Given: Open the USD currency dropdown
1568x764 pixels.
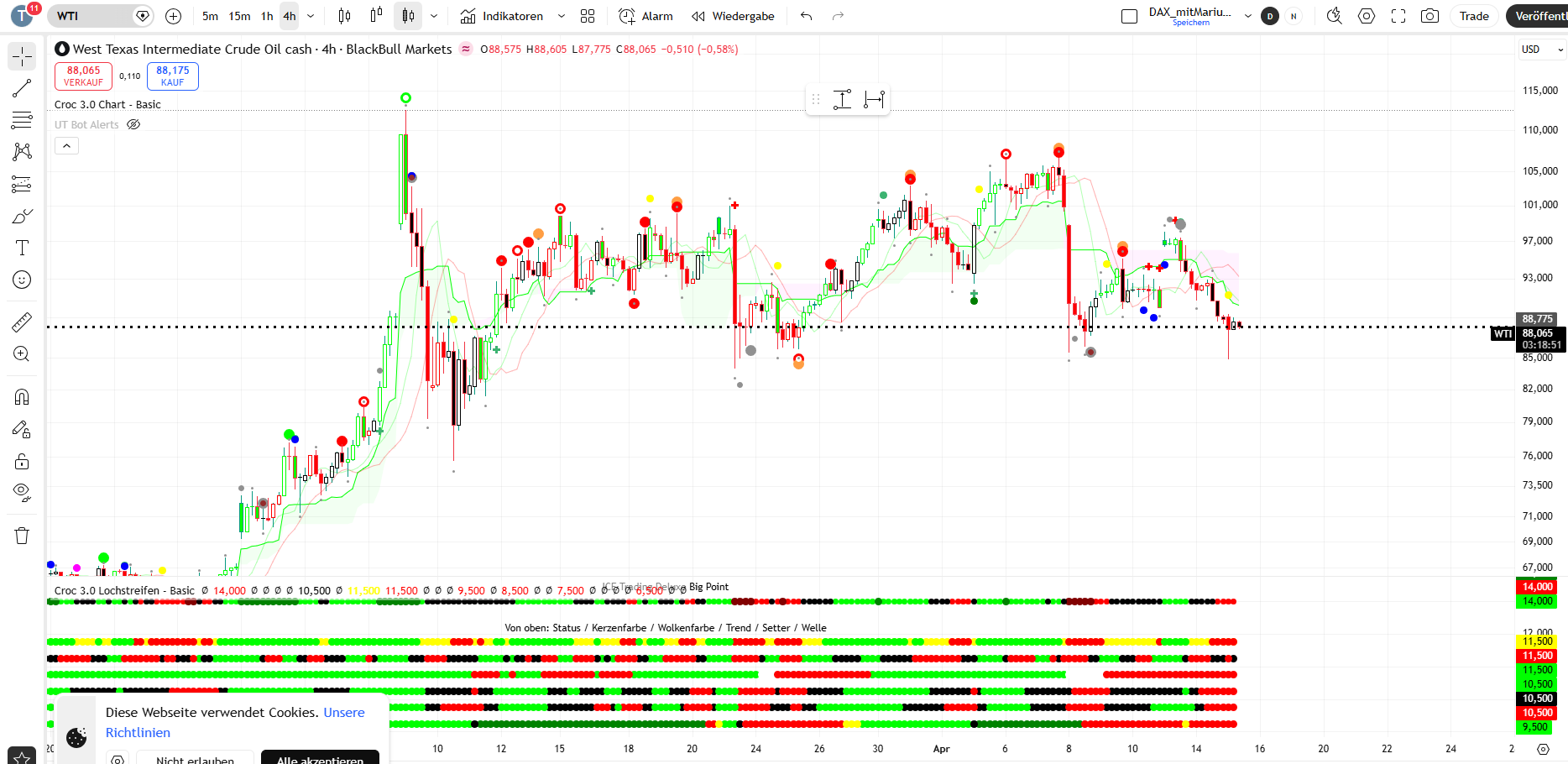Looking at the screenshot, I should coord(1542,50).
